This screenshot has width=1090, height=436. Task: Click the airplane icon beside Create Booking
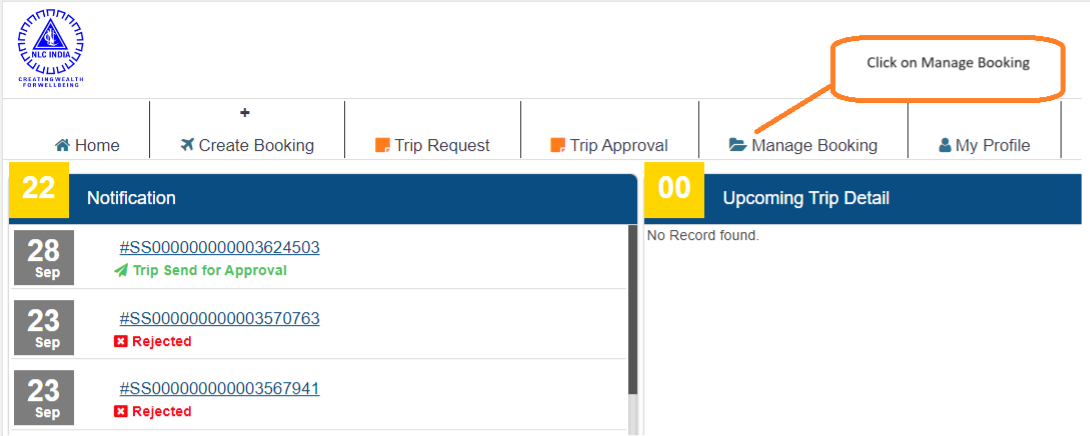pos(187,145)
